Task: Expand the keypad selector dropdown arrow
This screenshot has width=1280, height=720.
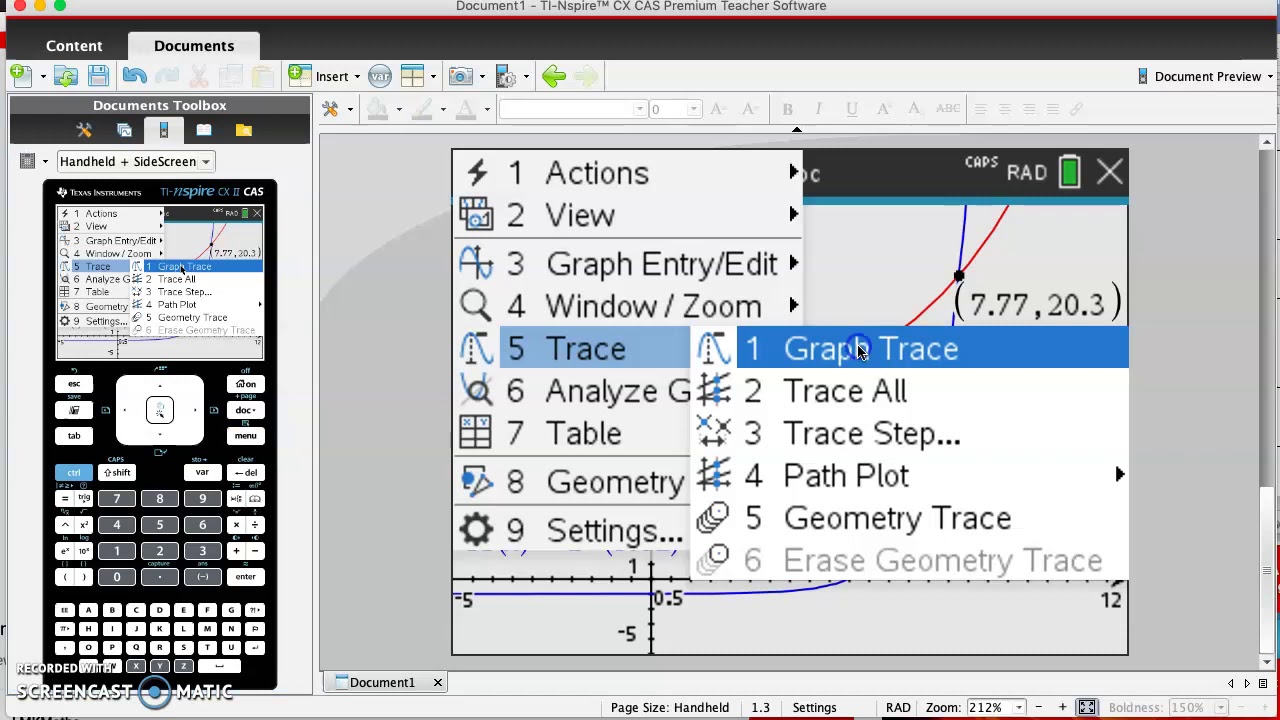Action: coord(44,162)
